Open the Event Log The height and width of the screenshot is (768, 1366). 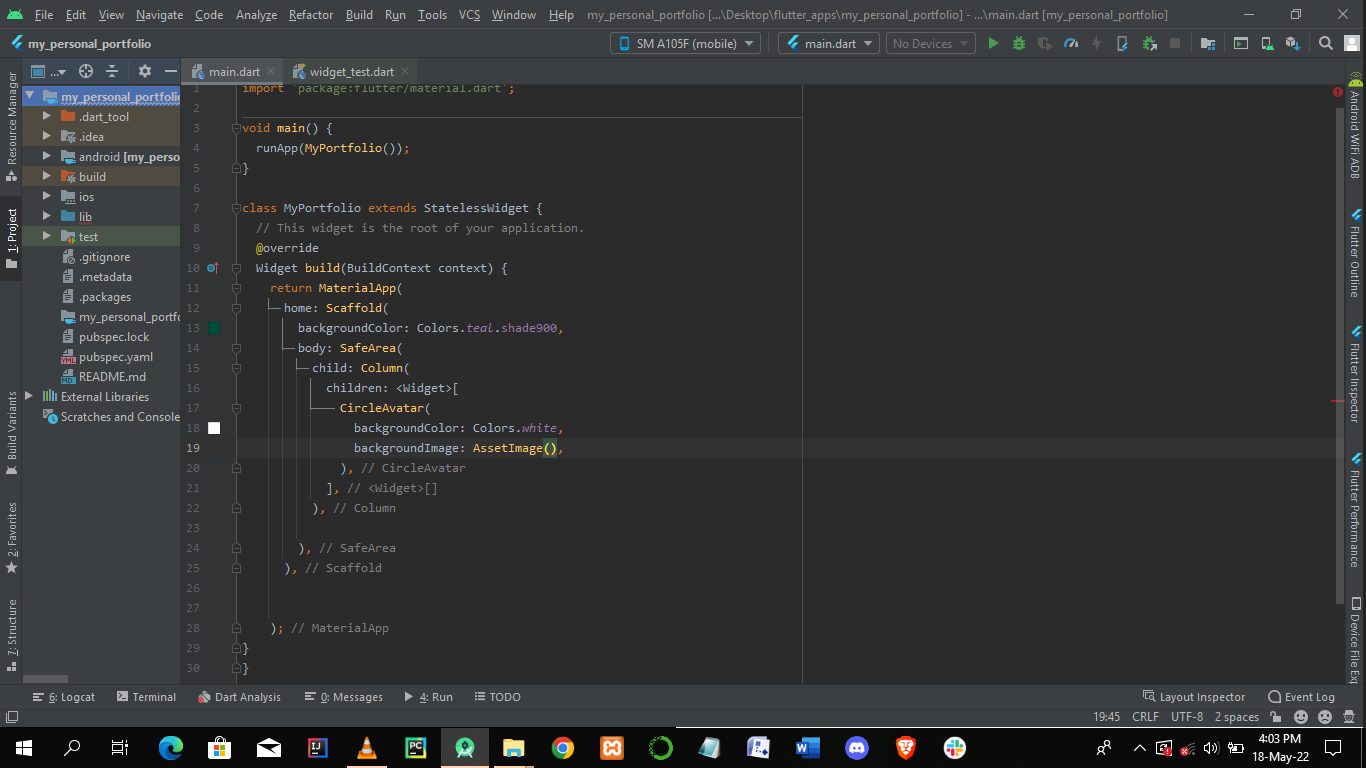1301,697
